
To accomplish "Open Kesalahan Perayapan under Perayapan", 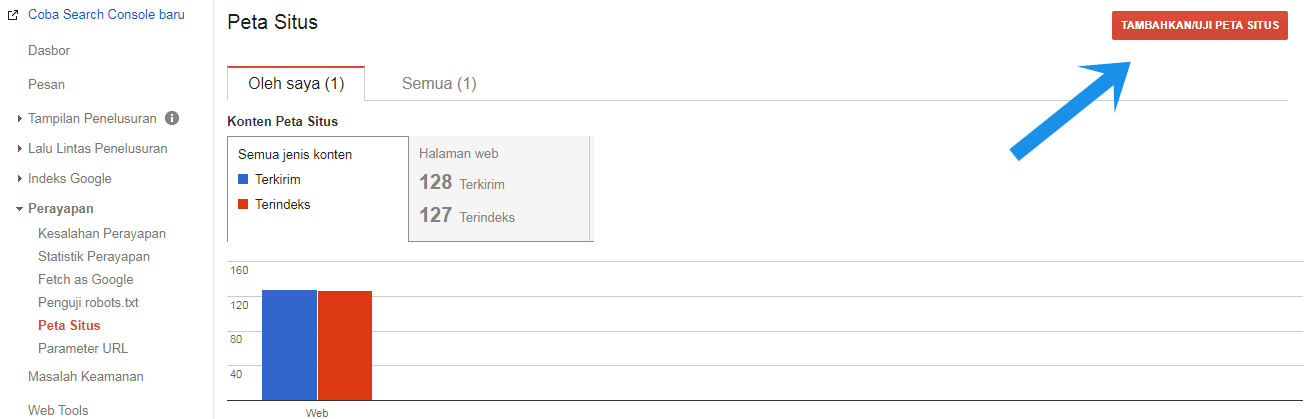I will tap(102, 233).
